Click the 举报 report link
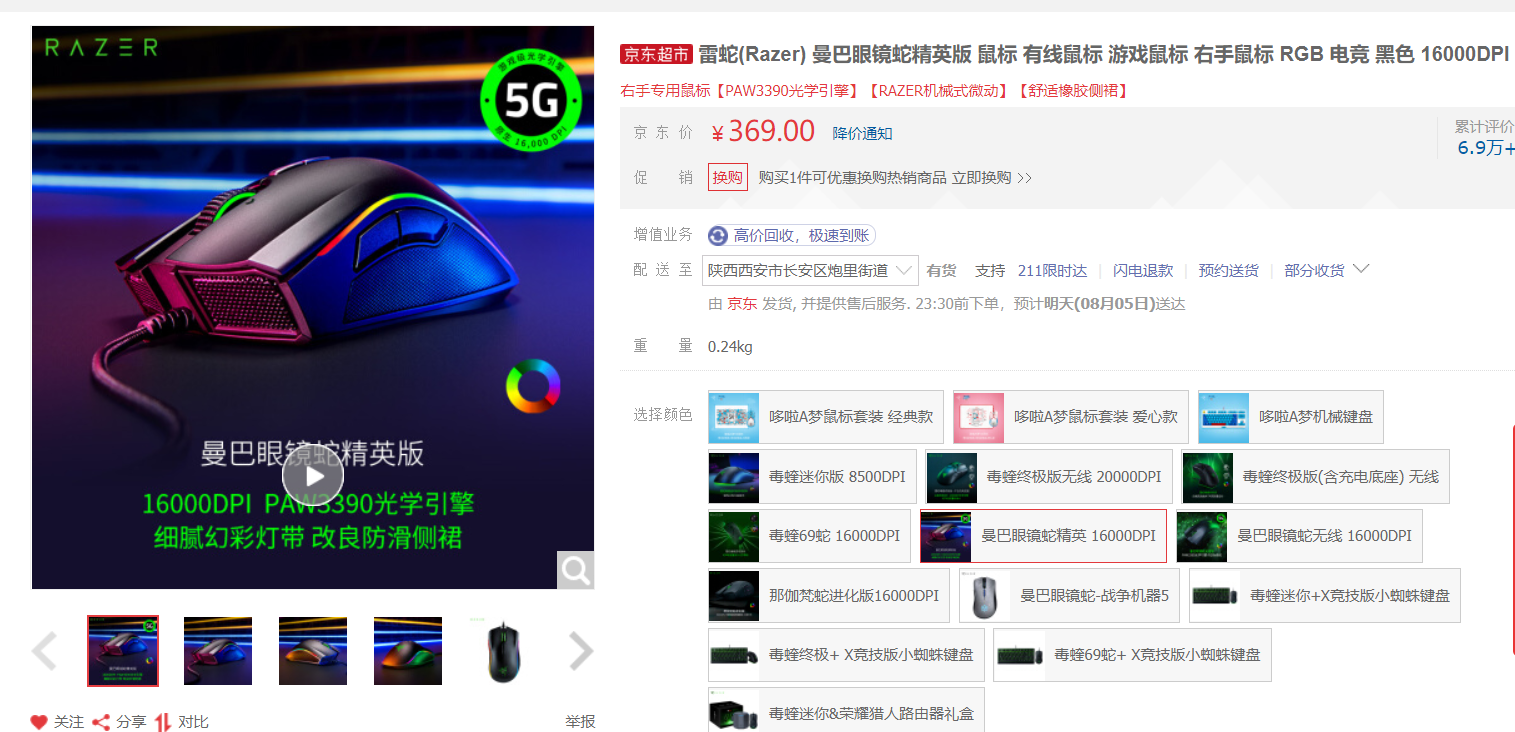This screenshot has width=1515, height=732. point(580,721)
